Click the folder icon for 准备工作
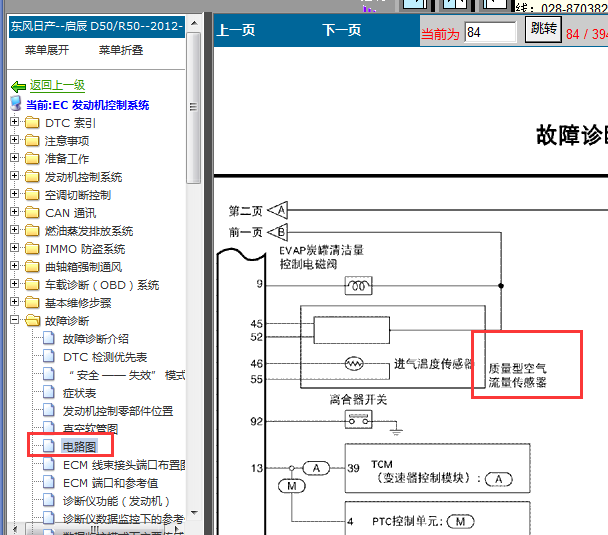Image resolution: width=608 pixels, height=535 pixels. coord(32,158)
